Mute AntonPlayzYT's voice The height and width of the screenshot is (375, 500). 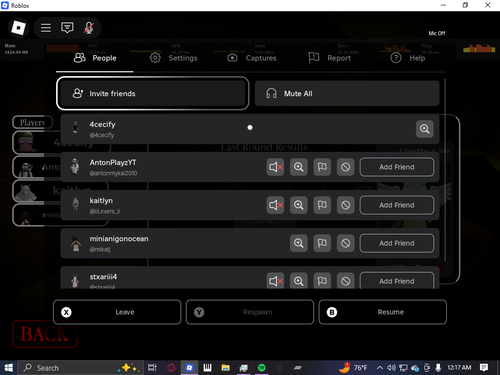pyautogui.click(x=275, y=167)
